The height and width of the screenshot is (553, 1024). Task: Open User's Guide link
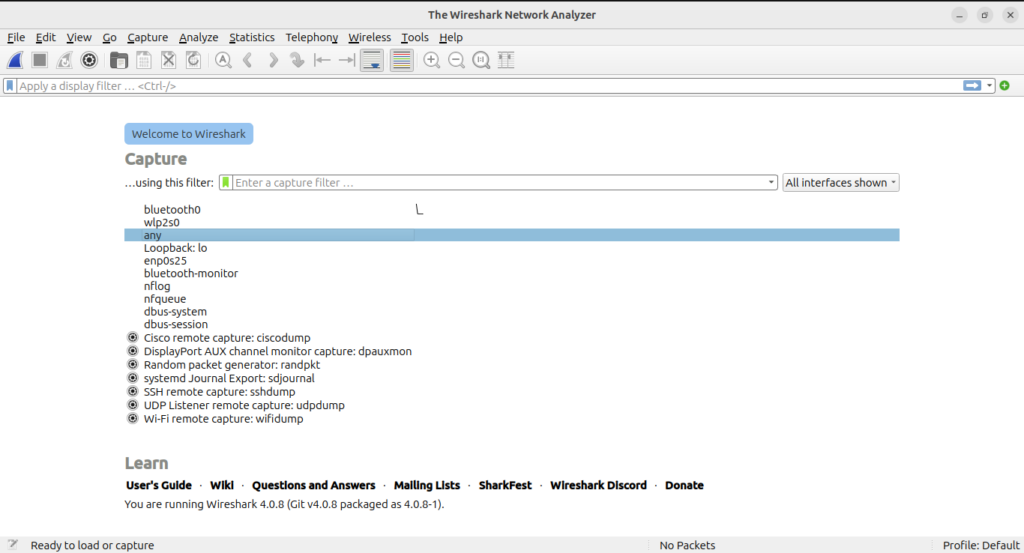point(159,485)
